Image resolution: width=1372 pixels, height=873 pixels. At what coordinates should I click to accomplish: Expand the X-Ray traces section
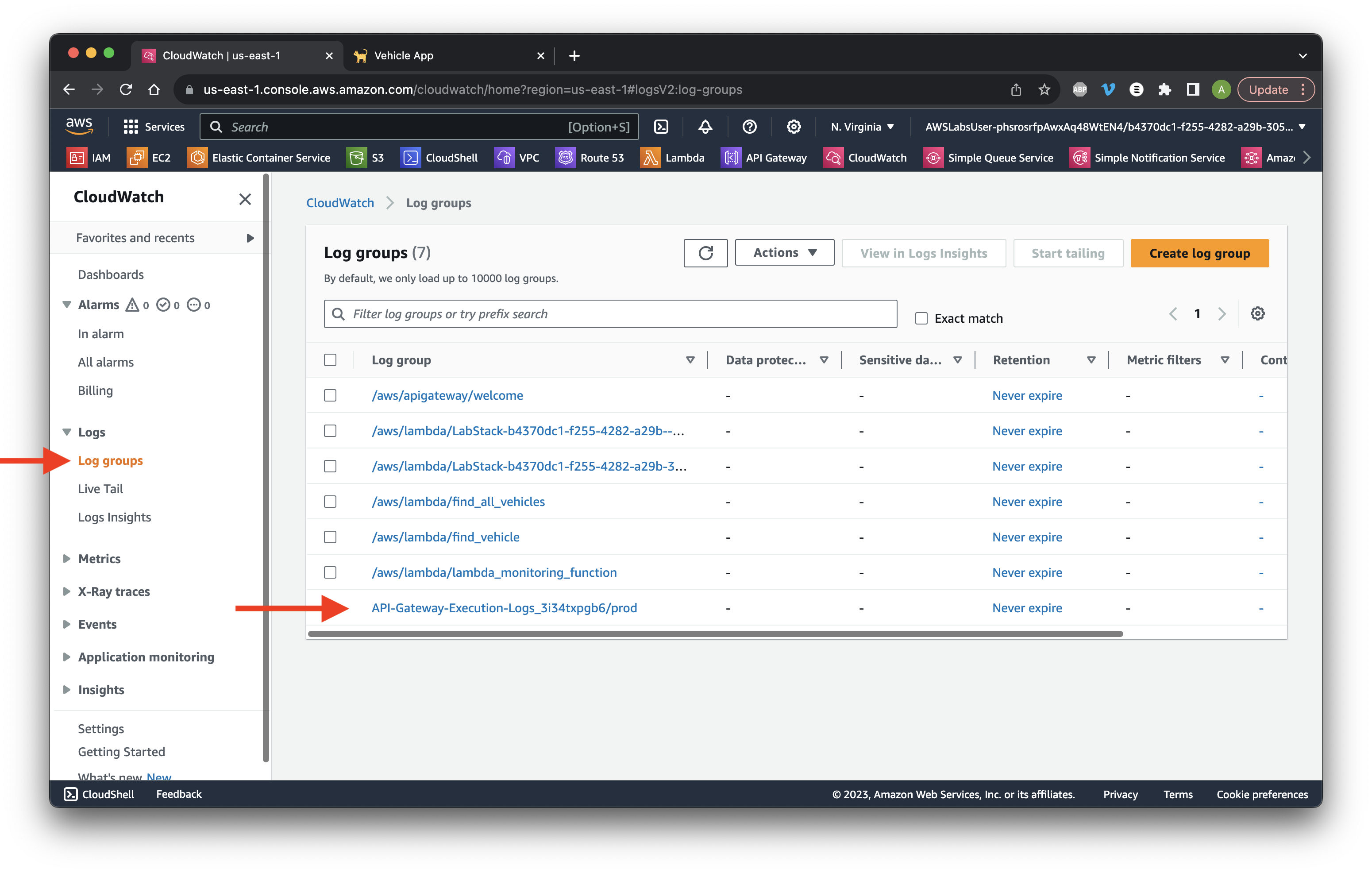tap(67, 591)
